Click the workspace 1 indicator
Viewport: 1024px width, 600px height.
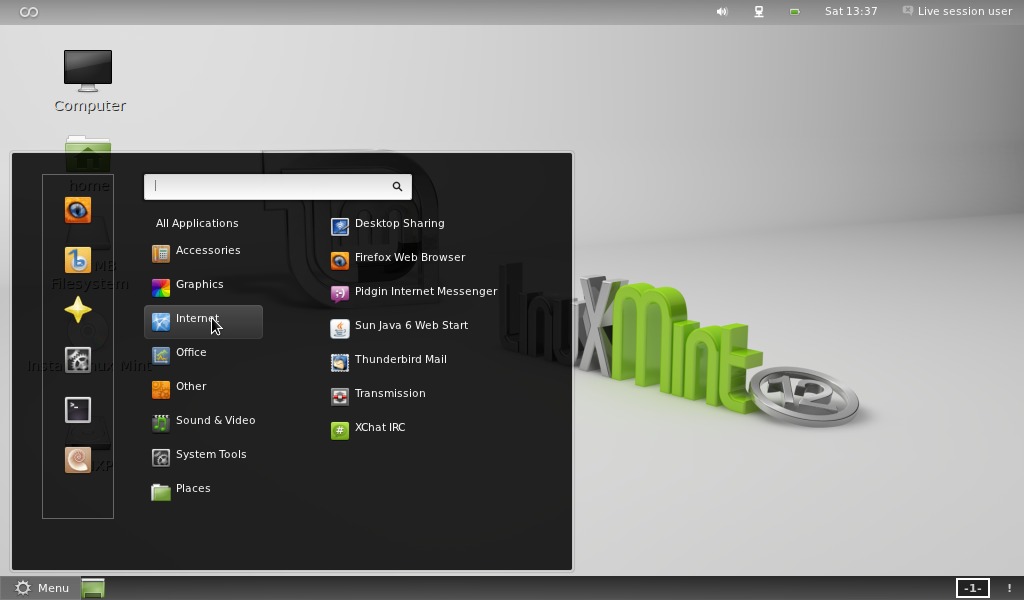(x=972, y=588)
